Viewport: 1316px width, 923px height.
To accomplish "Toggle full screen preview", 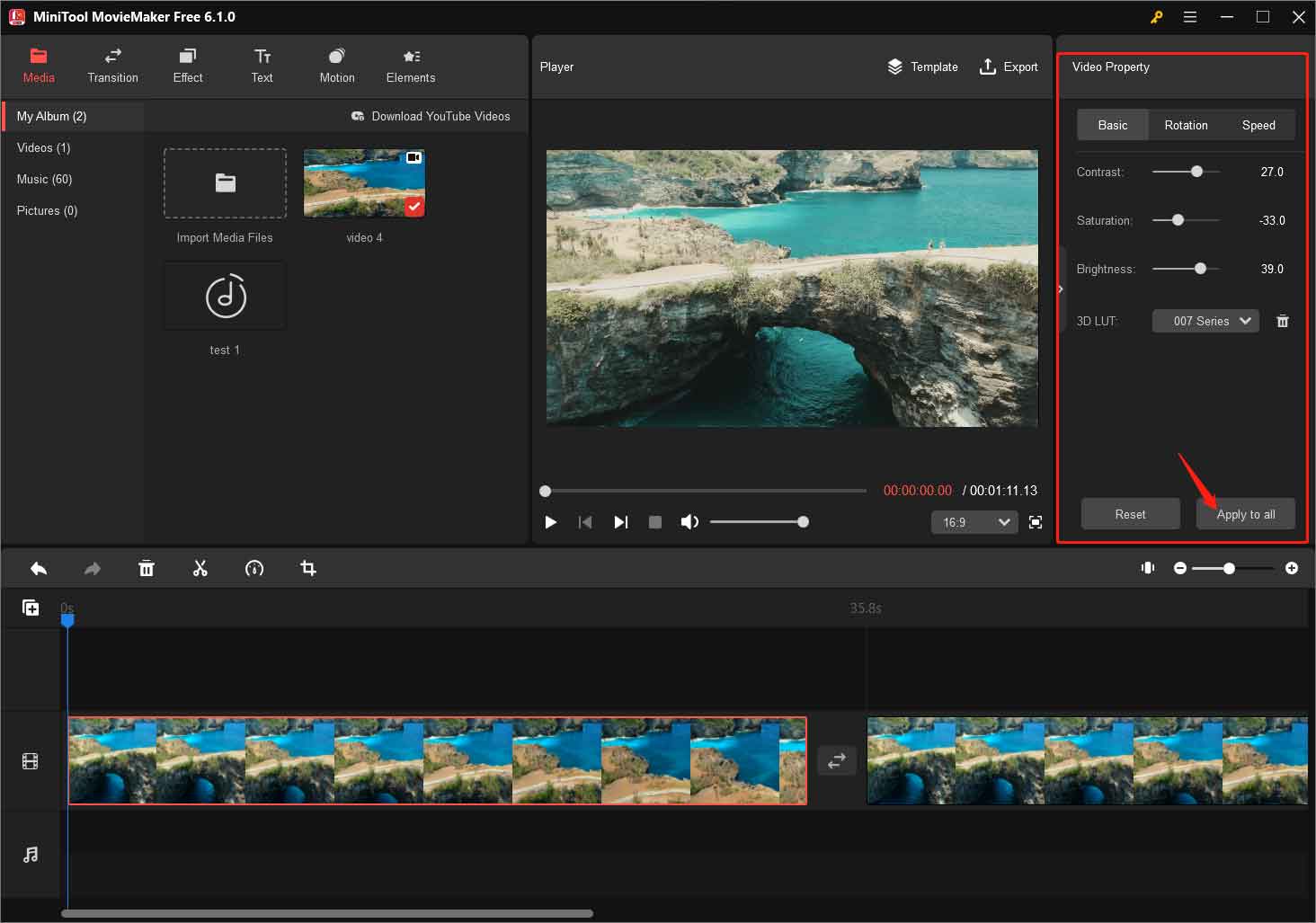I will (x=1035, y=521).
